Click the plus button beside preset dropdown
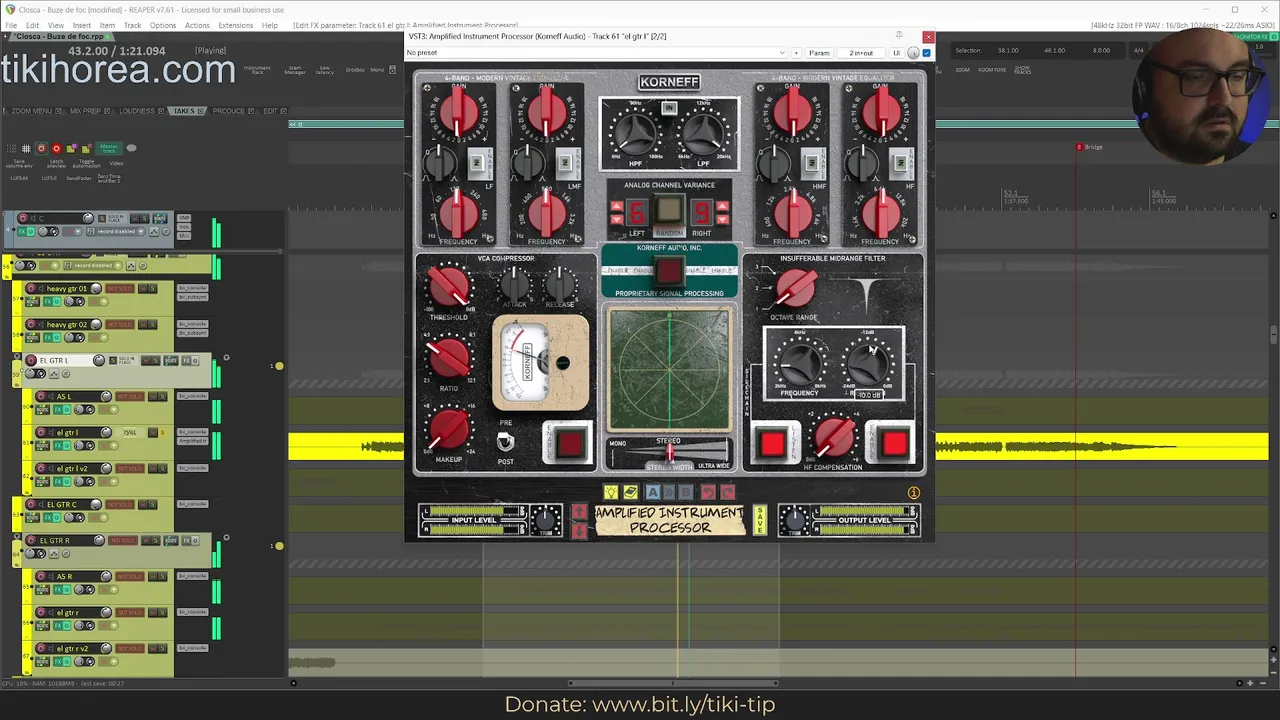 point(796,52)
